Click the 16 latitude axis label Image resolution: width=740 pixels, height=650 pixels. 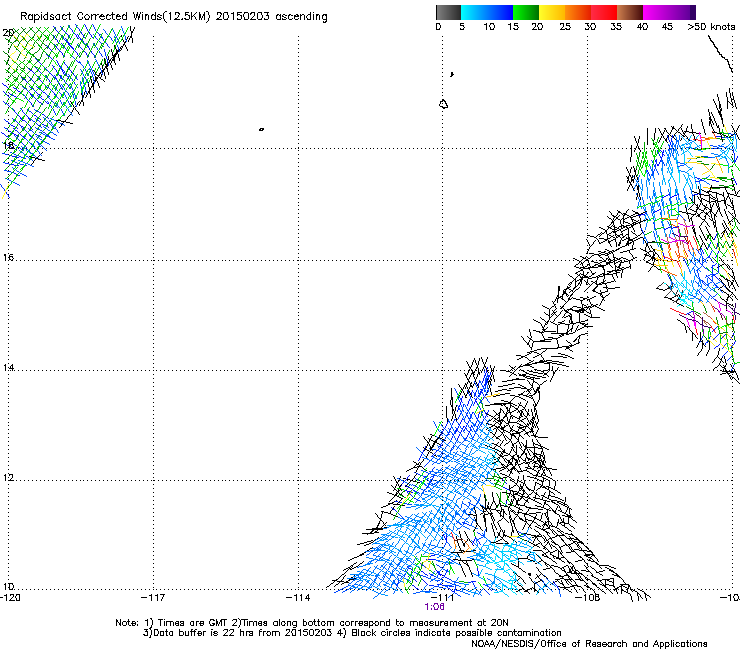[x=8, y=257]
